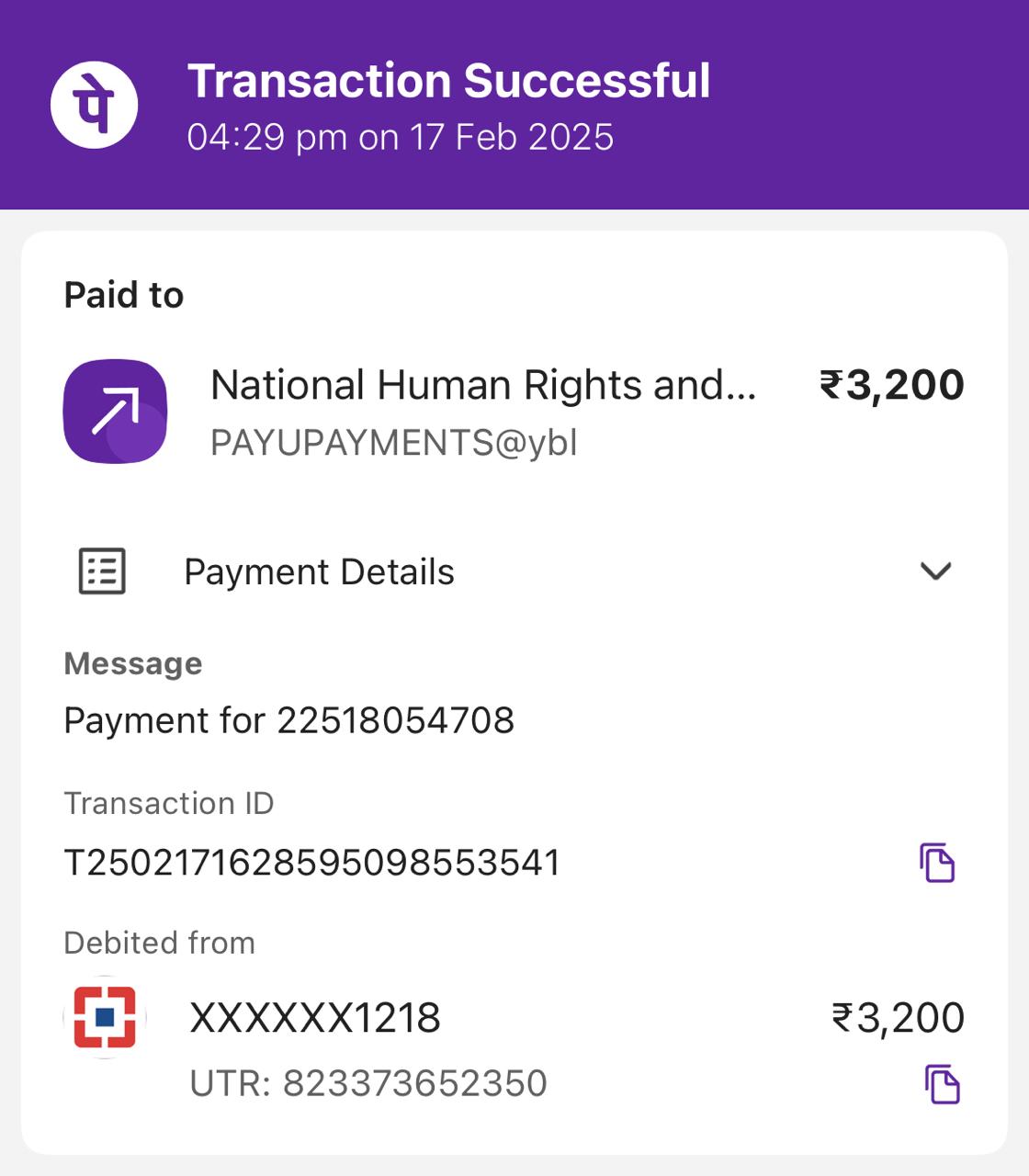Copy the UTR number using its copy icon
Image resolution: width=1029 pixels, height=1176 pixels.
click(x=942, y=1084)
